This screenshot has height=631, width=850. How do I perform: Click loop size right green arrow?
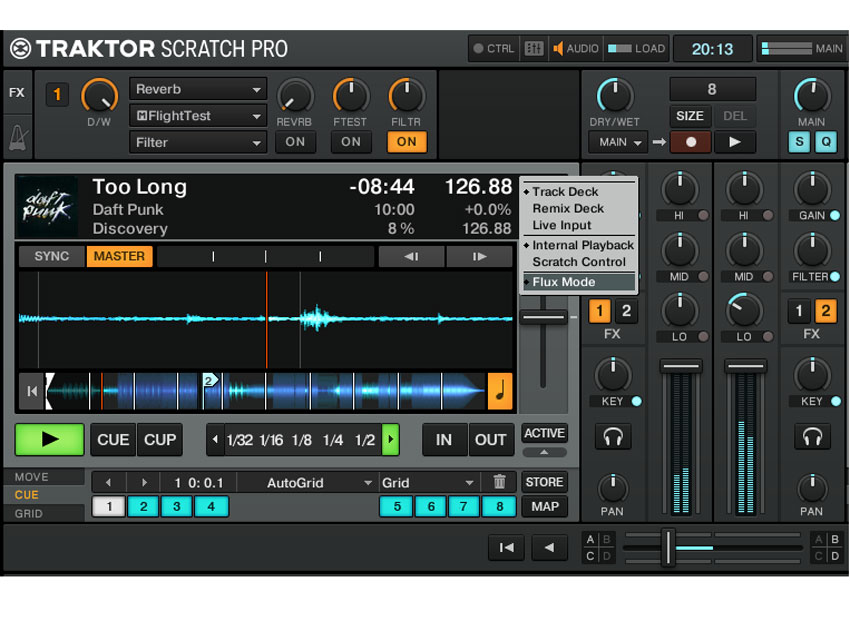pos(391,440)
